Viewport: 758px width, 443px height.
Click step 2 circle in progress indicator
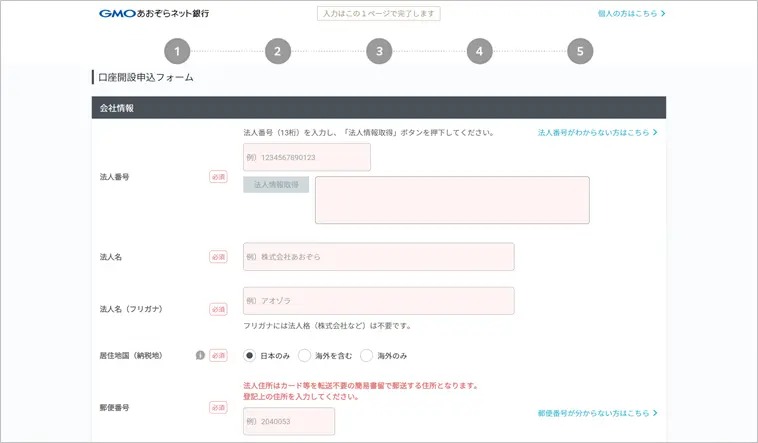pos(277,52)
